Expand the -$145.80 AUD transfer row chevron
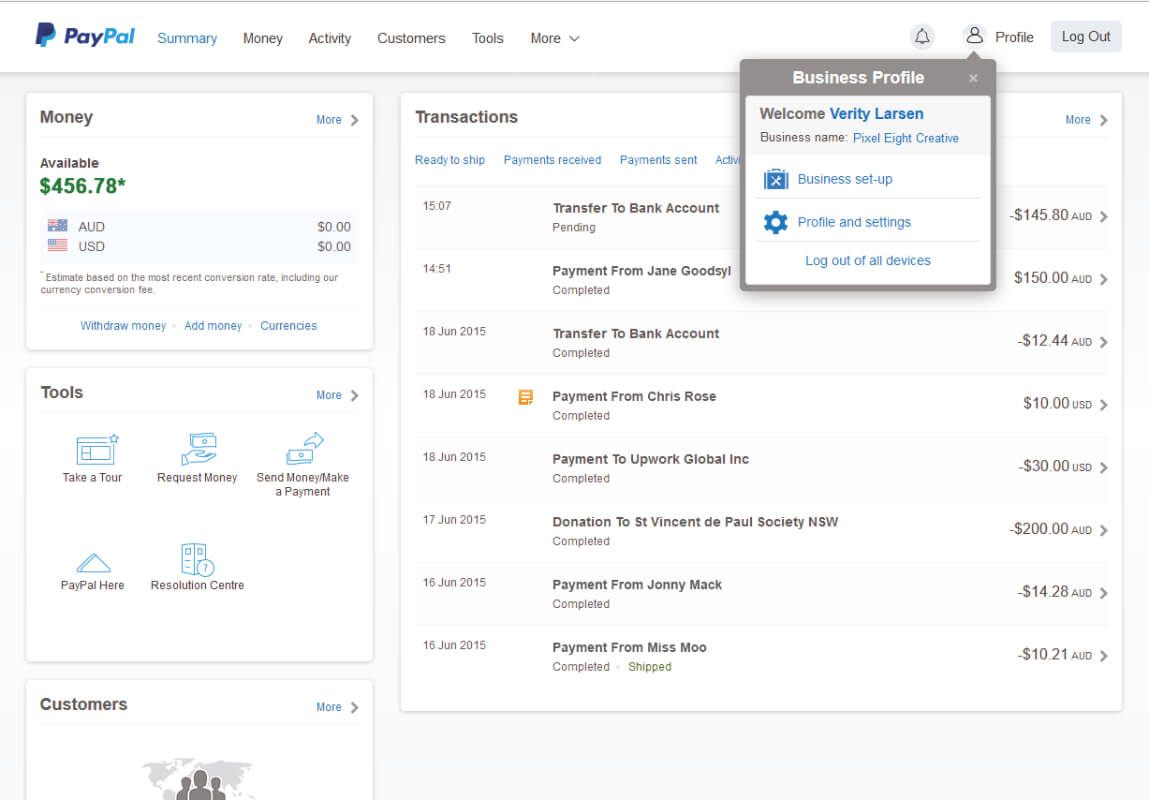1149x800 pixels. [1104, 217]
